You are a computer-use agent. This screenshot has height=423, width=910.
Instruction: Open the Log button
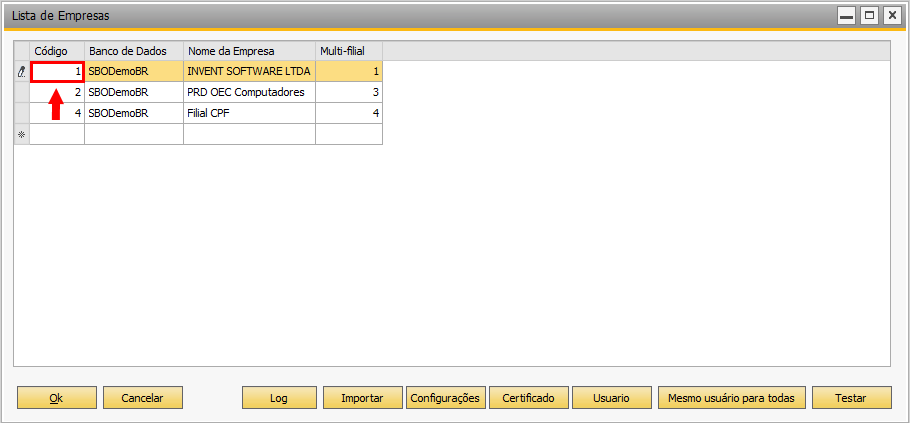click(279, 398)
